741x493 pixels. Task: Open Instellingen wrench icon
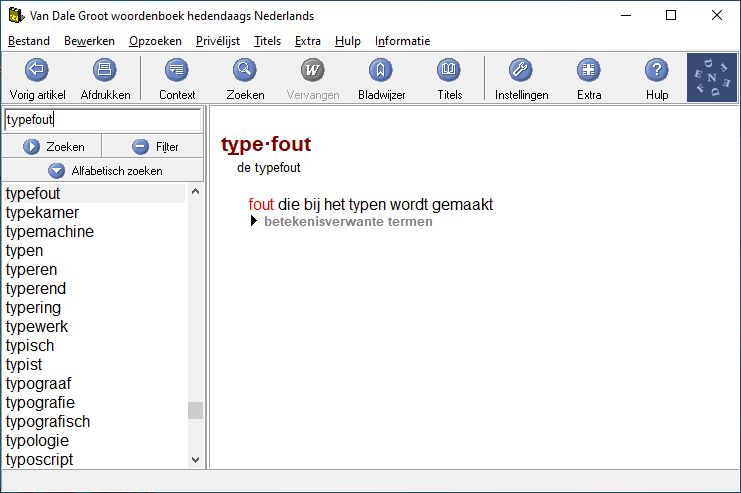[x=521, y=70]
